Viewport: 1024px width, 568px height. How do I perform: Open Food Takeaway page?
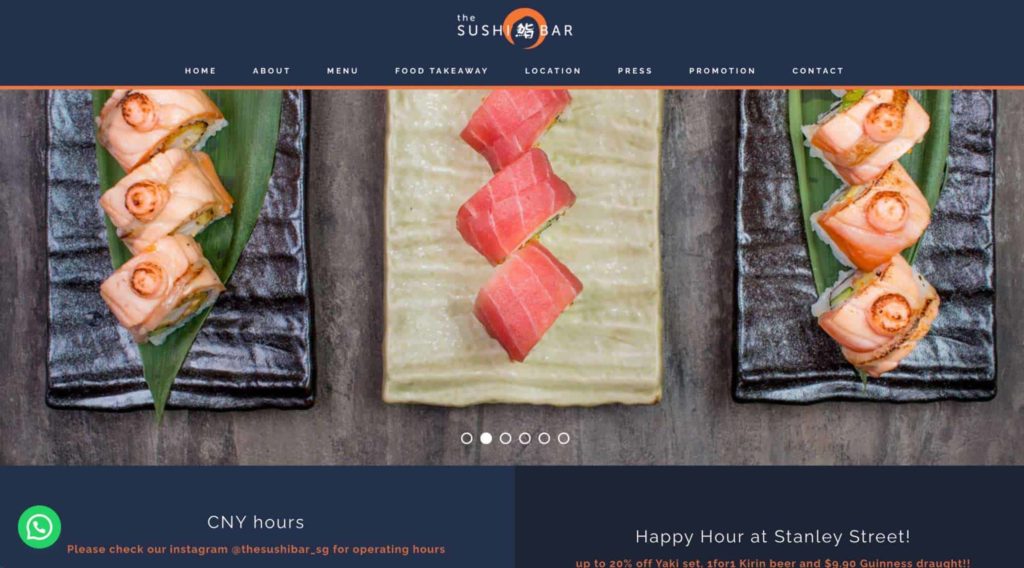pyautogui.click(x=441, y=71)
